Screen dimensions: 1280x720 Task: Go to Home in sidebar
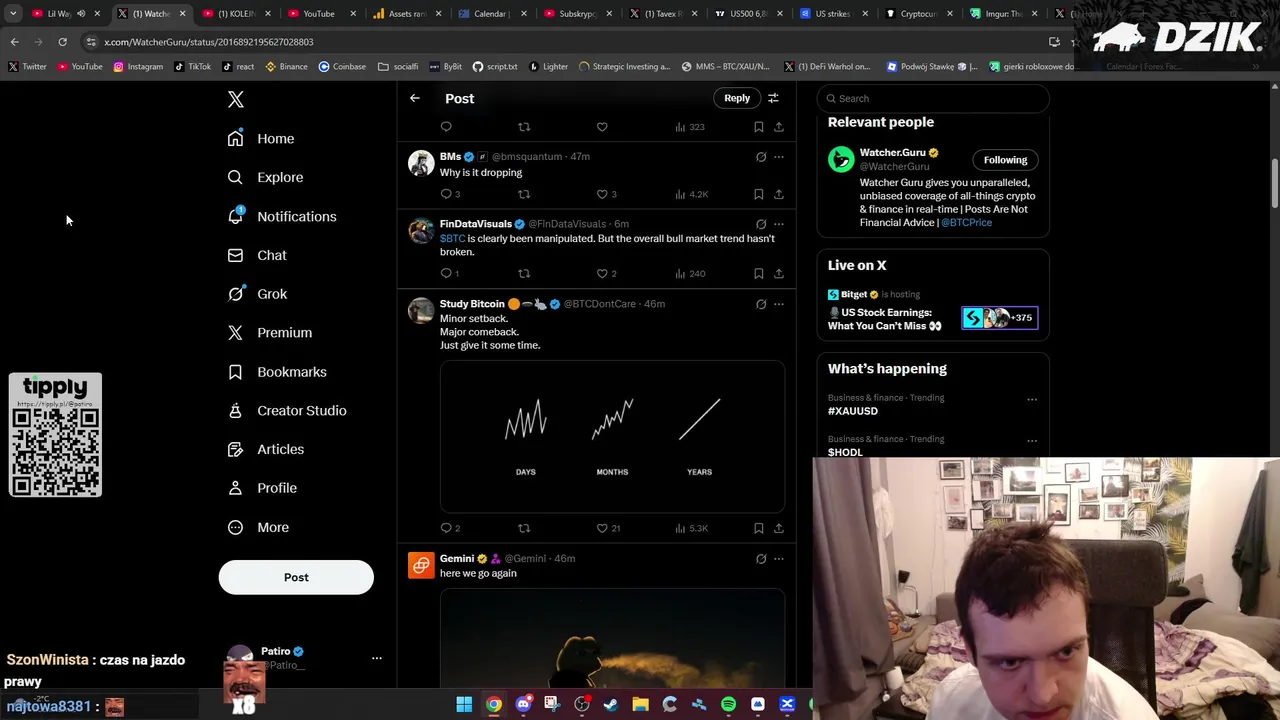261,139
